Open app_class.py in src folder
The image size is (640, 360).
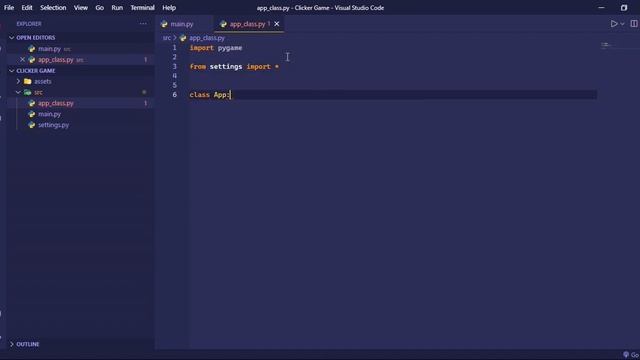pos(56,103)
